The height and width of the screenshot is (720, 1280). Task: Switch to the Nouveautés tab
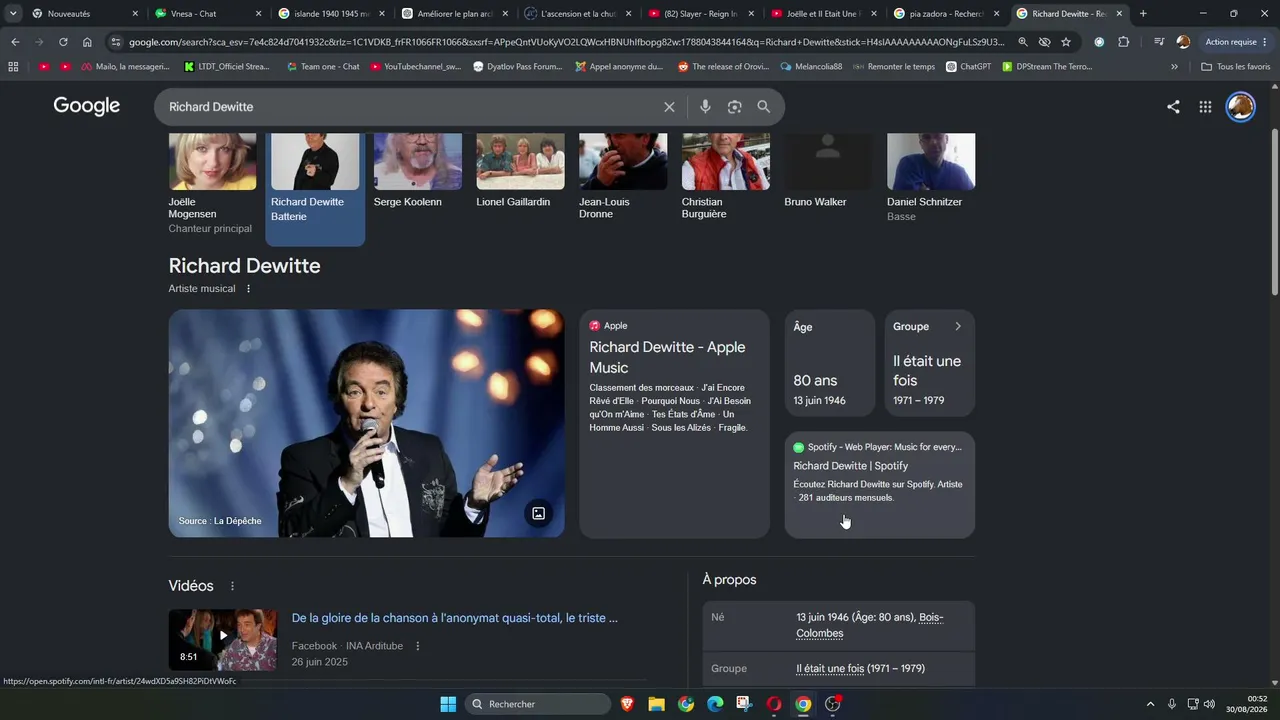[x=84, y=14]
